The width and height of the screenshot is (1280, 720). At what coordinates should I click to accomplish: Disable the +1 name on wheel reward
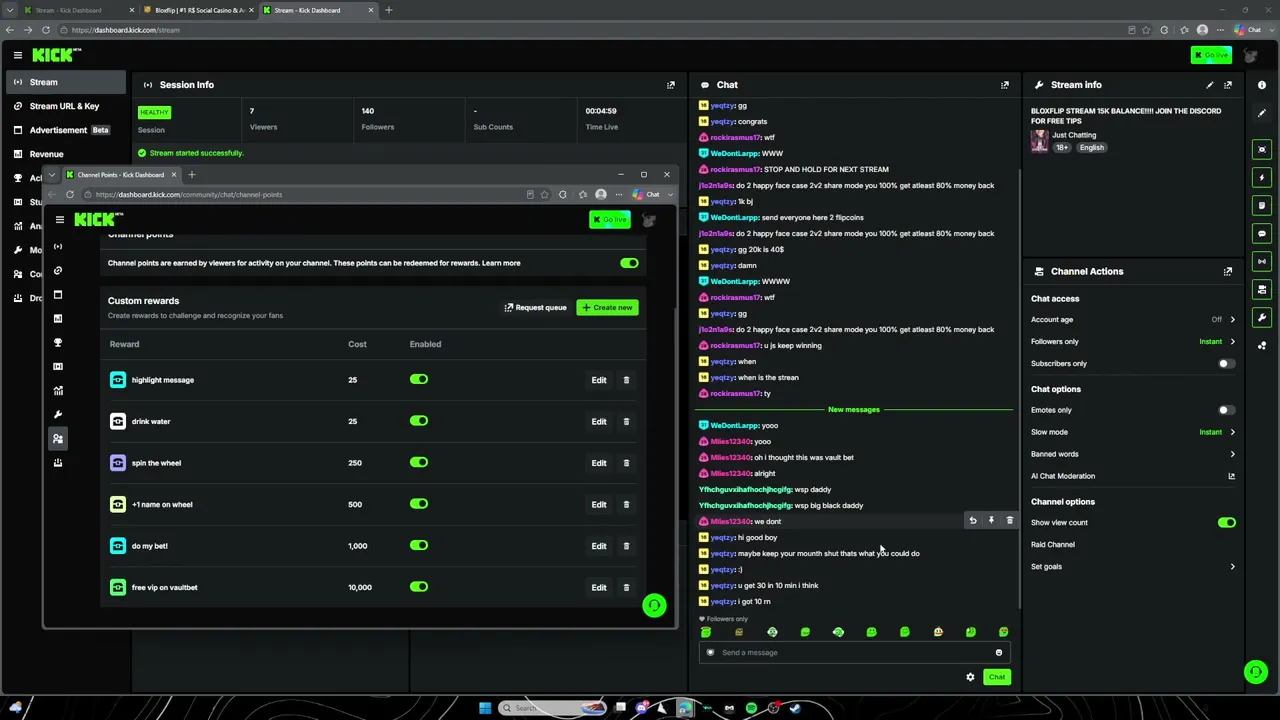pos(419,504)
